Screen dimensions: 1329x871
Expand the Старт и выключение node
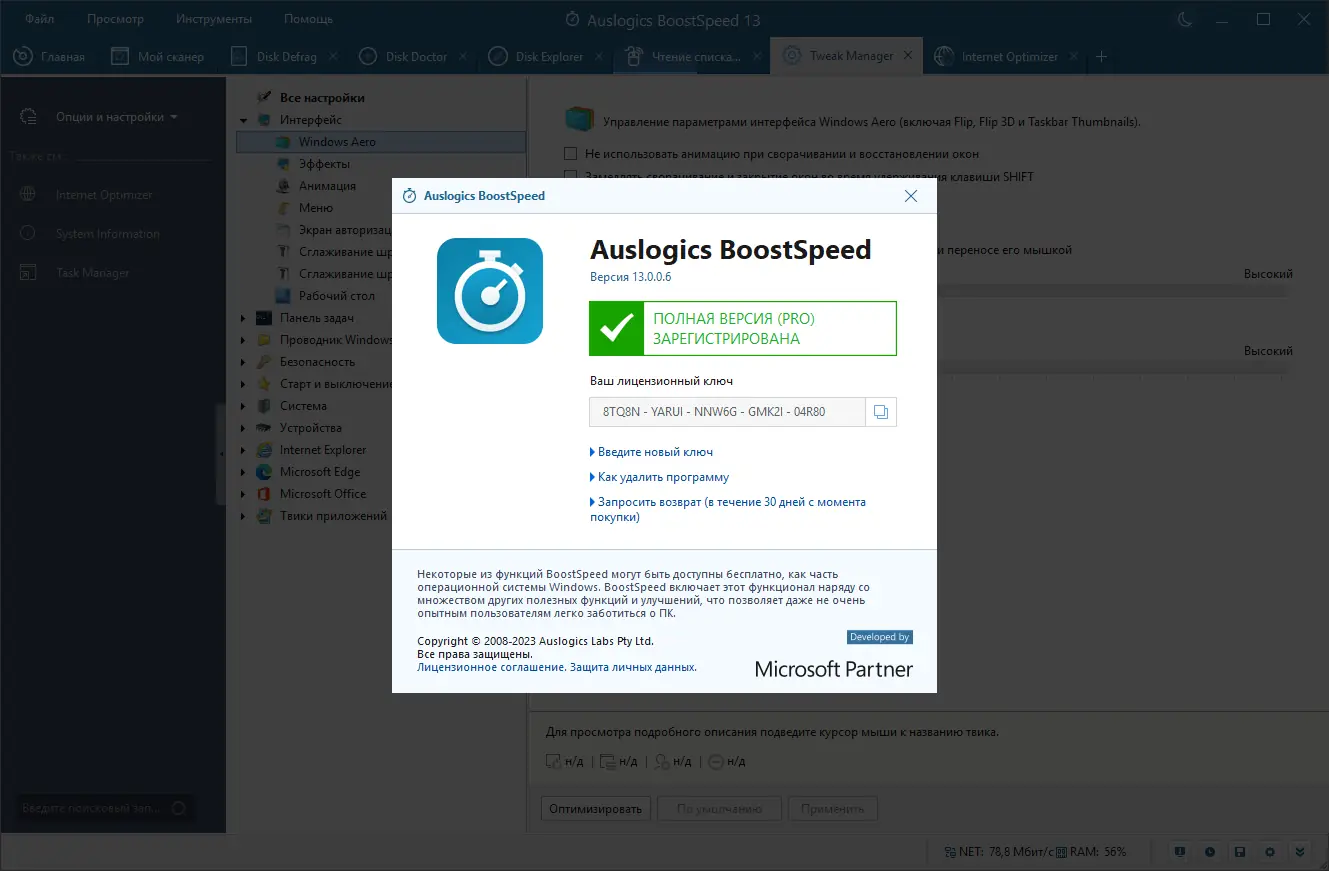tap(243, 384)
